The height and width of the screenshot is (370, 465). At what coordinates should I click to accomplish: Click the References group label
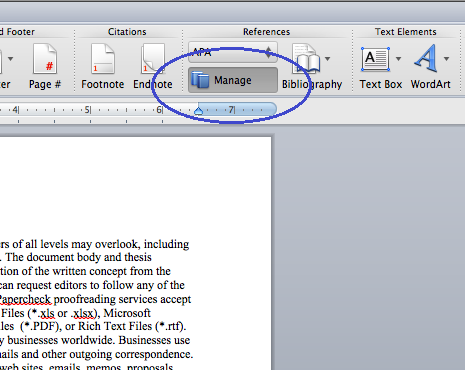(266, 32)
